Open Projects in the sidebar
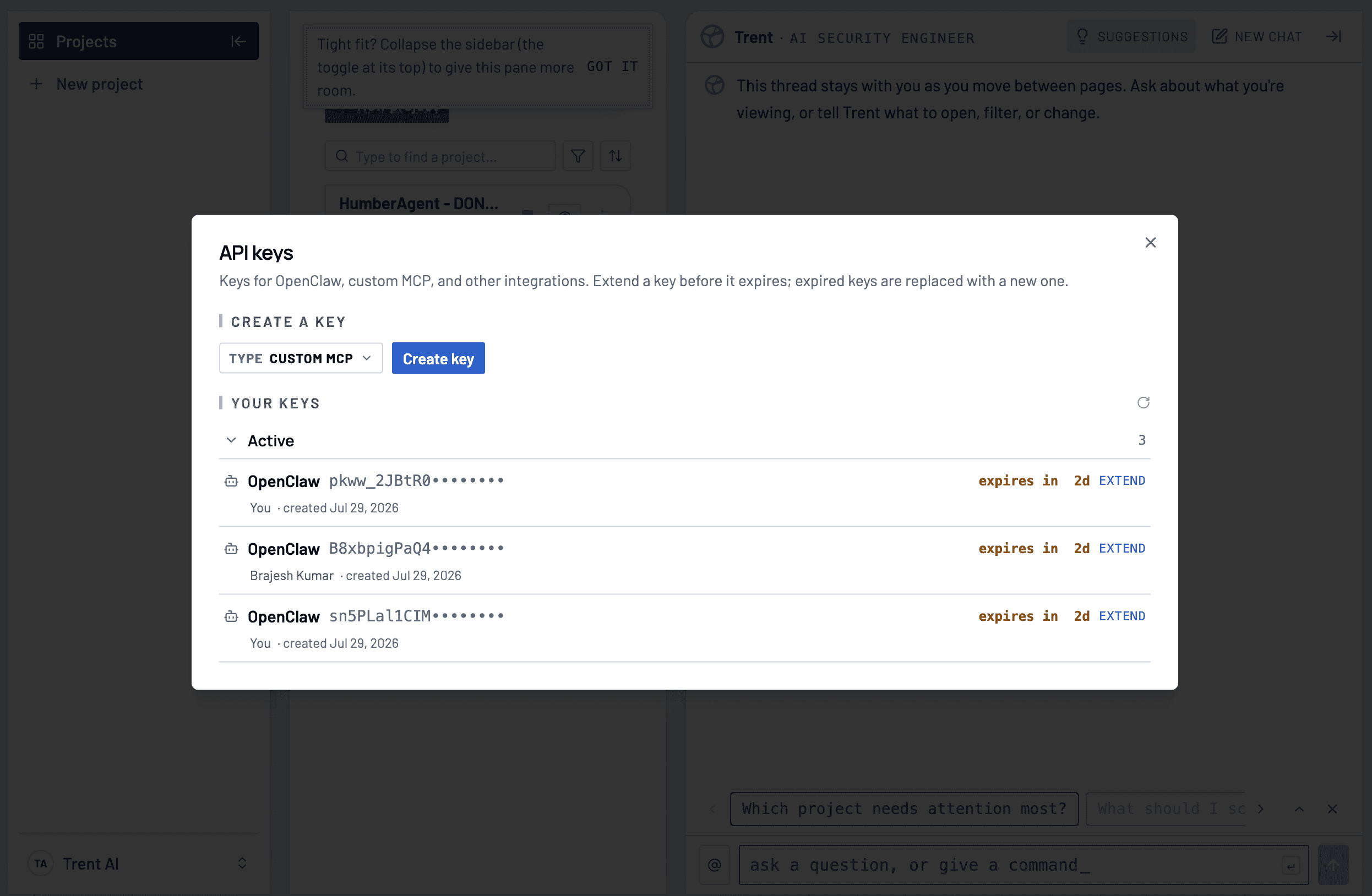1372x896 pixels. (138, 41)
